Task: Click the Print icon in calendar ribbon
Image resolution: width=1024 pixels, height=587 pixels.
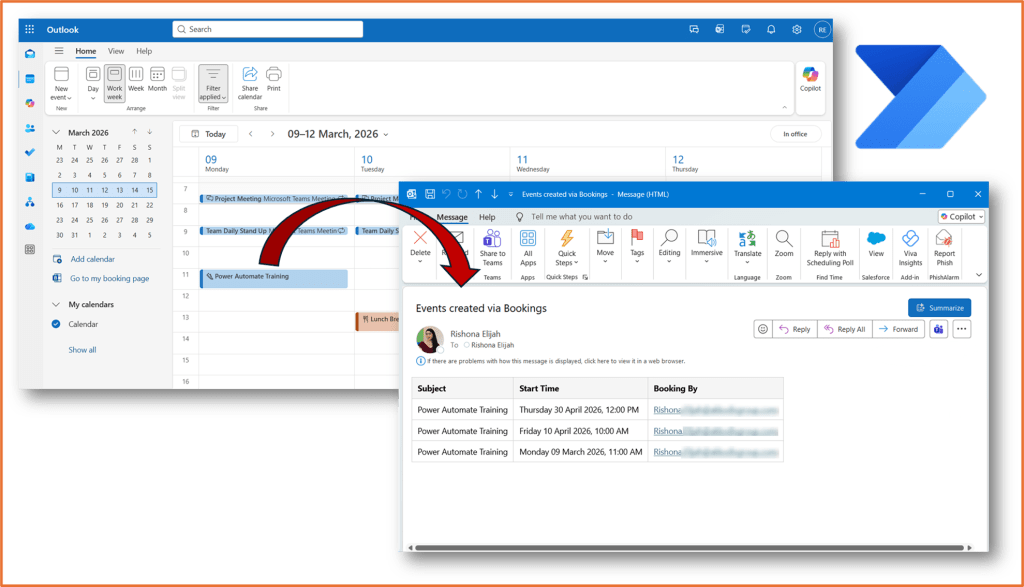Action: 273,79
